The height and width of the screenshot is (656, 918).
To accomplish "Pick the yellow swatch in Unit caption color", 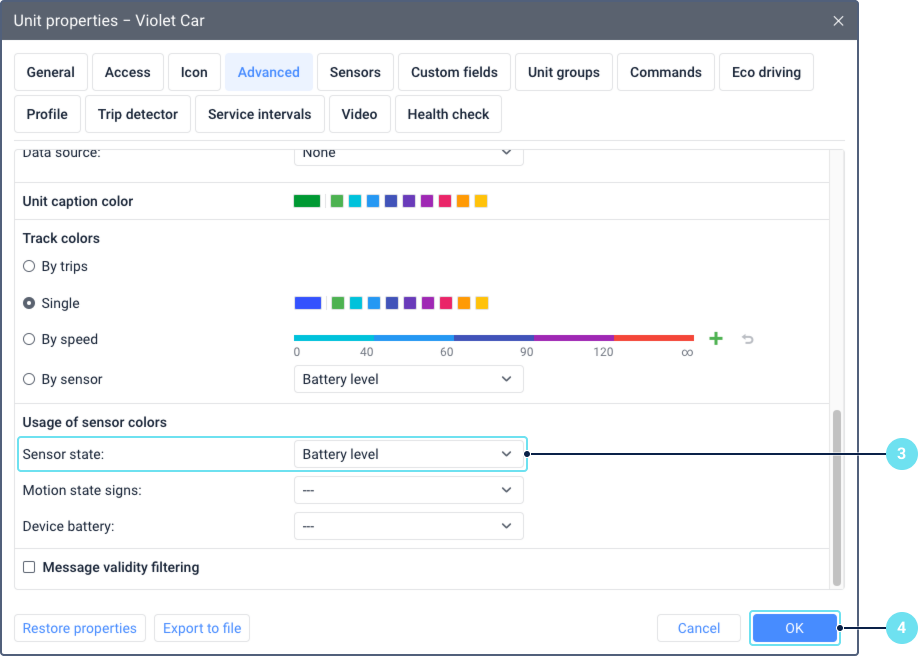I will [x=481, y=201].
